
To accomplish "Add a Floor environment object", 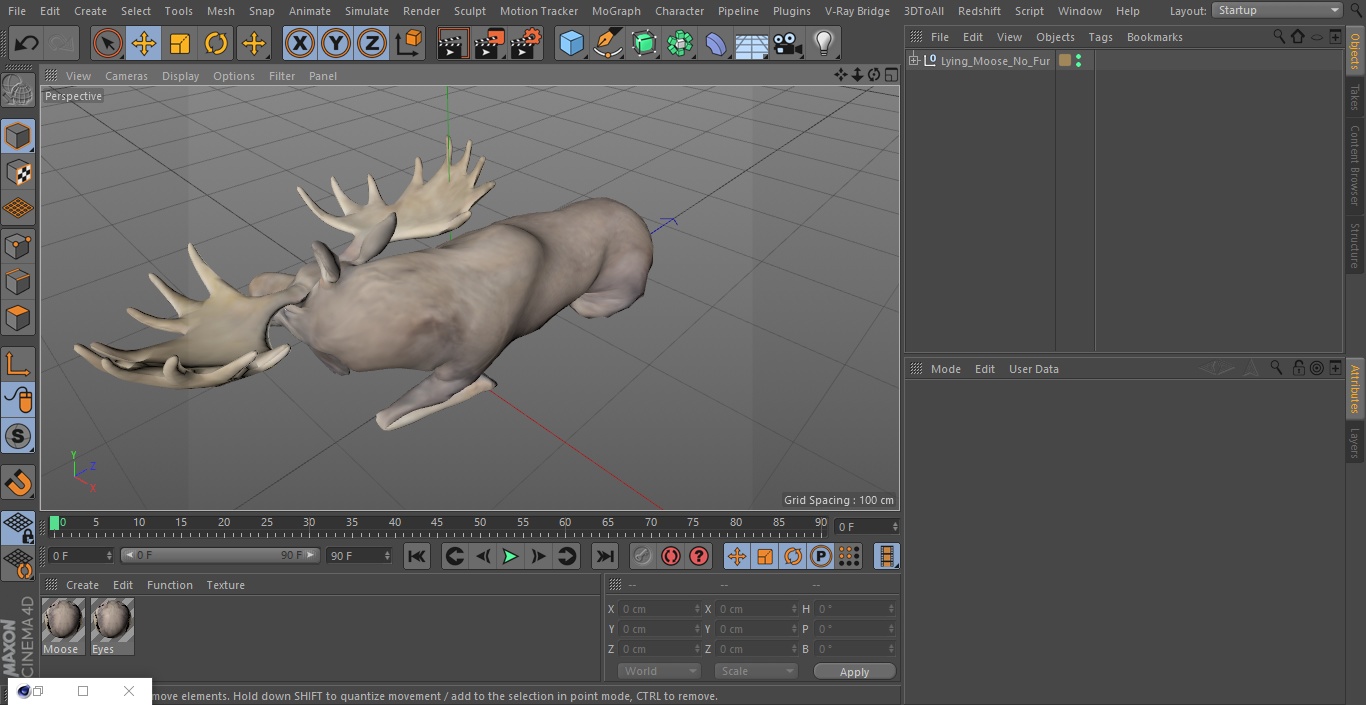I will coord(752,43).
